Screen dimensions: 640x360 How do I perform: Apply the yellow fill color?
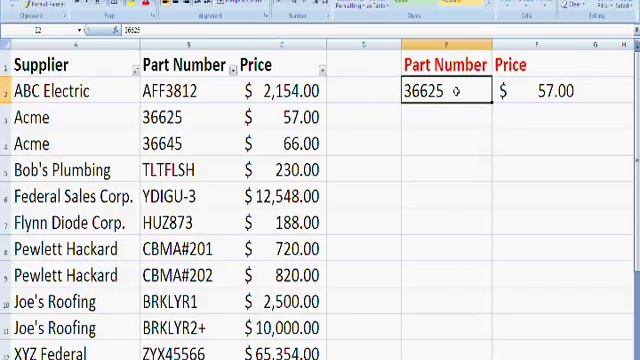click(x=132, y=3)
